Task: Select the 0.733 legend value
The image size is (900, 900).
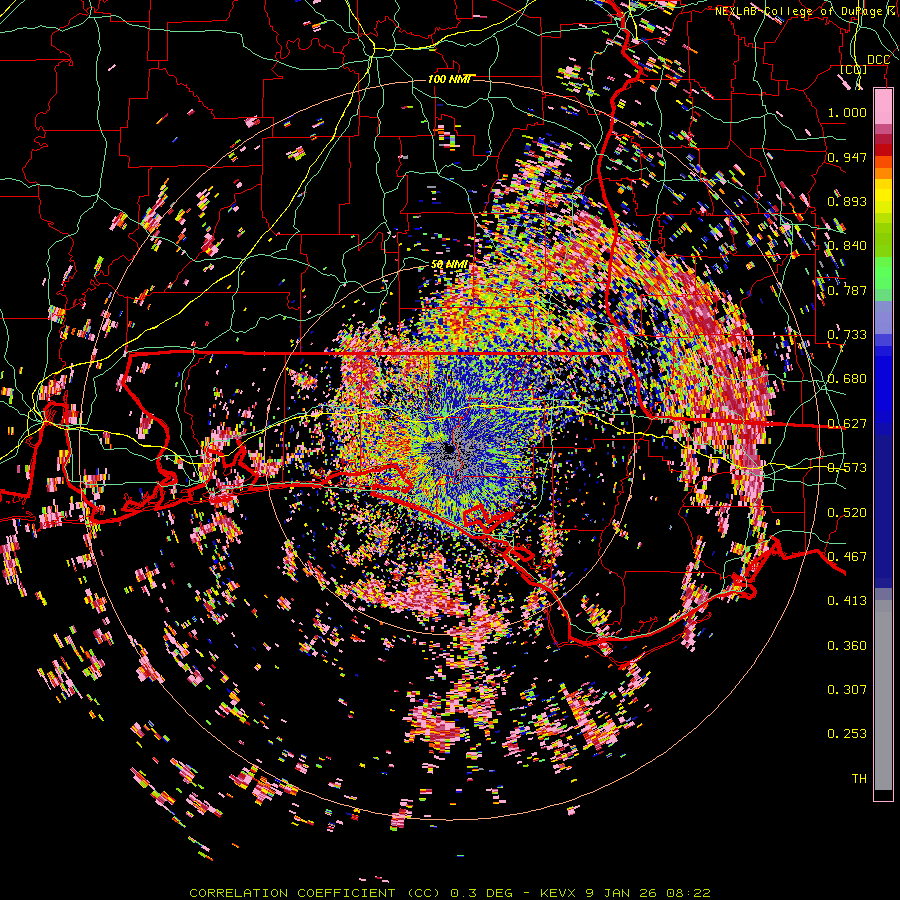Action: coord(847,334)
